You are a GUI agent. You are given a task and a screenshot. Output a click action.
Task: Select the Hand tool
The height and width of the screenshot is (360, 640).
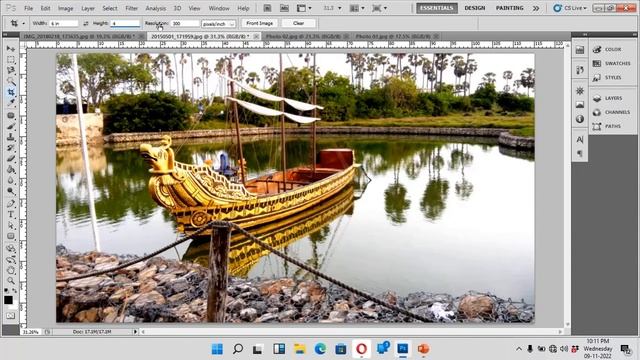point(11,270)
